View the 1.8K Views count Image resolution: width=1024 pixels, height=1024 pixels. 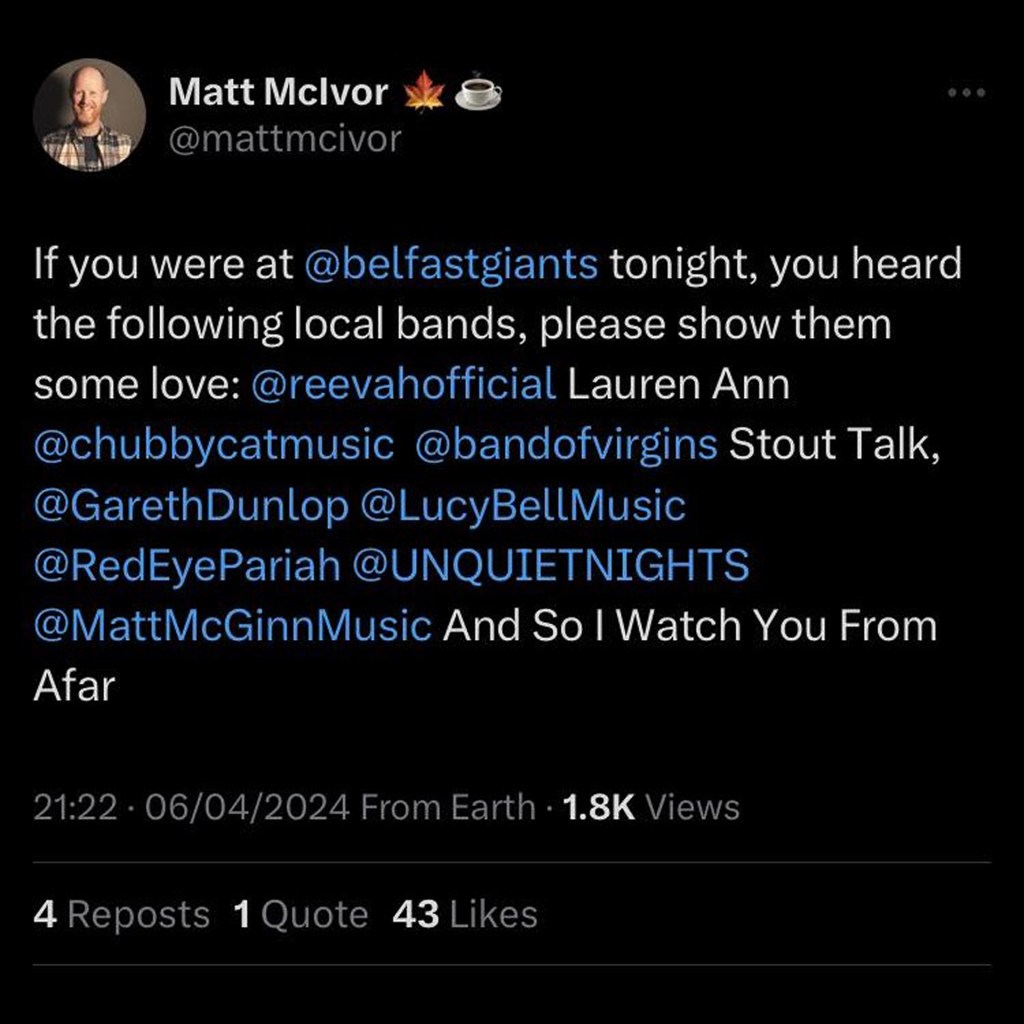(651, 807)
